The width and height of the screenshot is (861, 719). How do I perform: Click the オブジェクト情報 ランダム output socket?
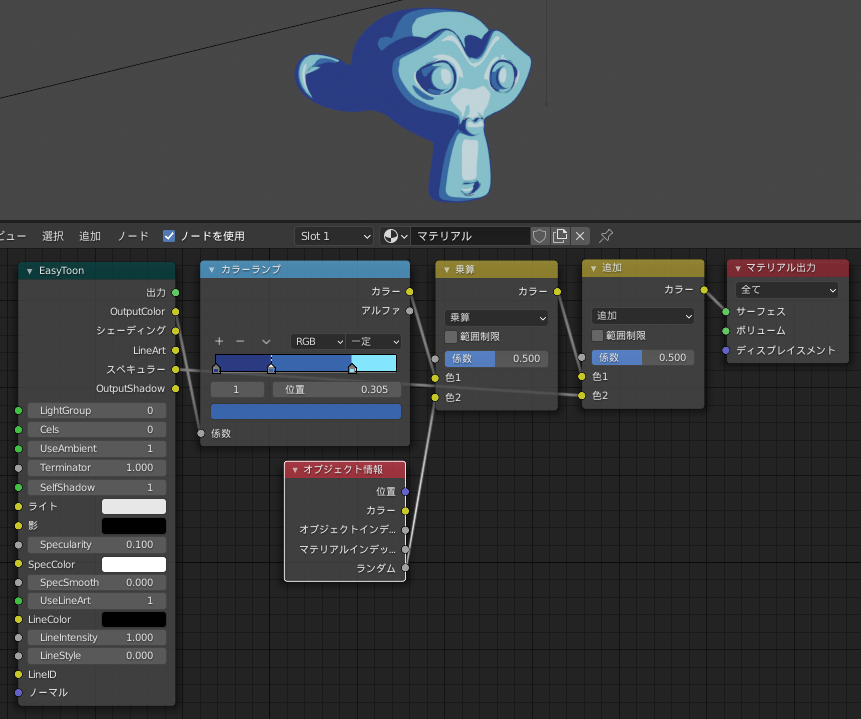pos(405,568)
